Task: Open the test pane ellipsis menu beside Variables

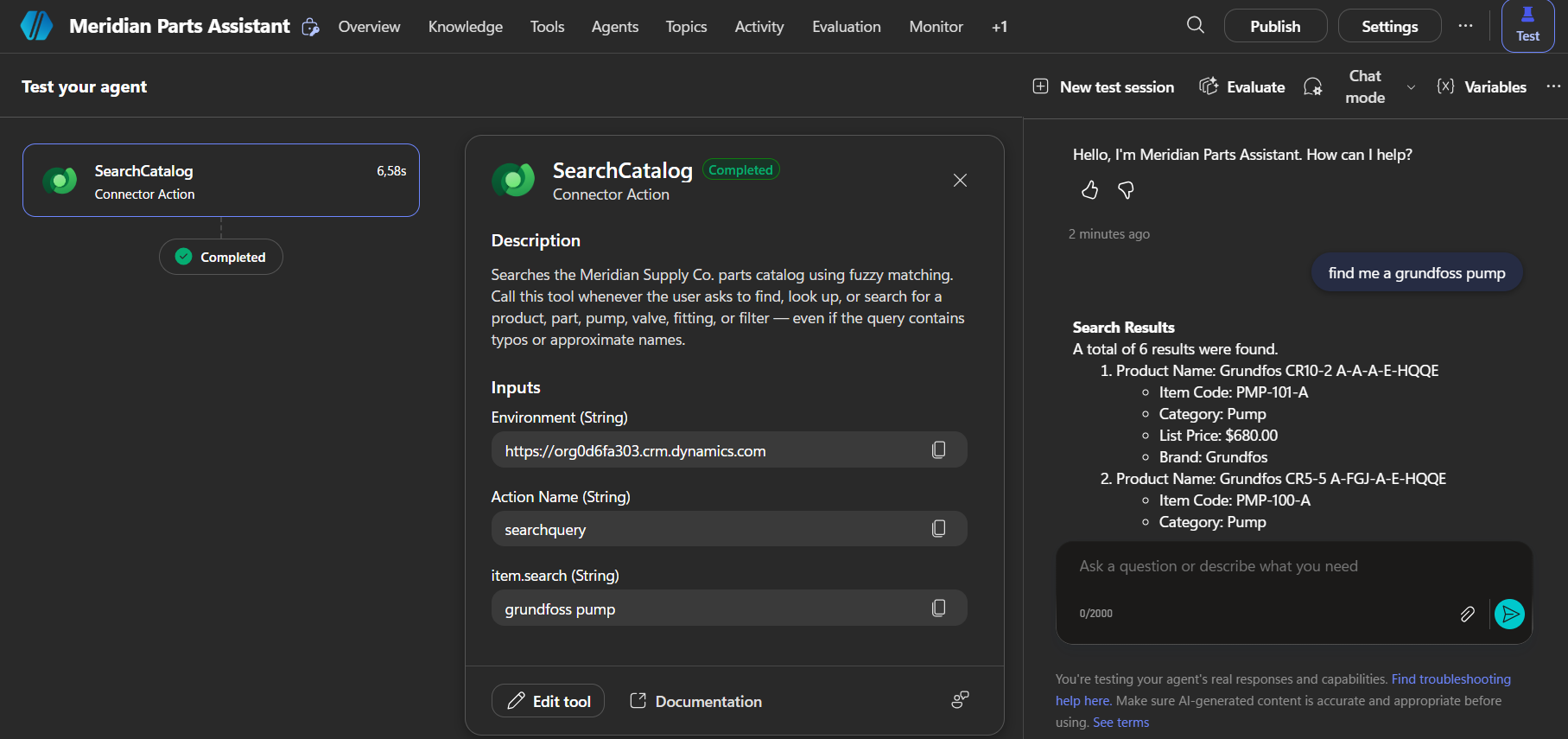Action: point(1553,86)
